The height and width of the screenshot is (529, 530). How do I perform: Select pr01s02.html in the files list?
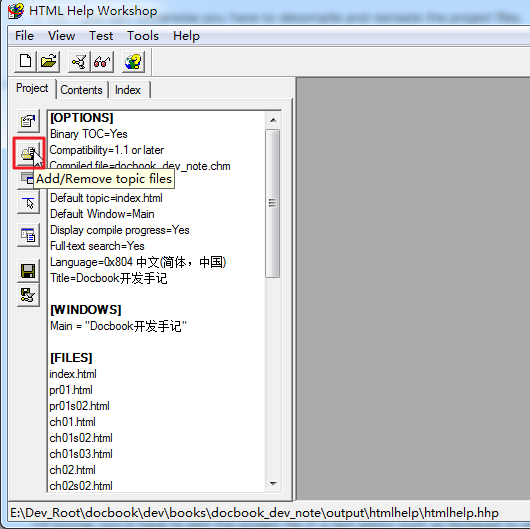pyautogui.click(x=79, y=406)
